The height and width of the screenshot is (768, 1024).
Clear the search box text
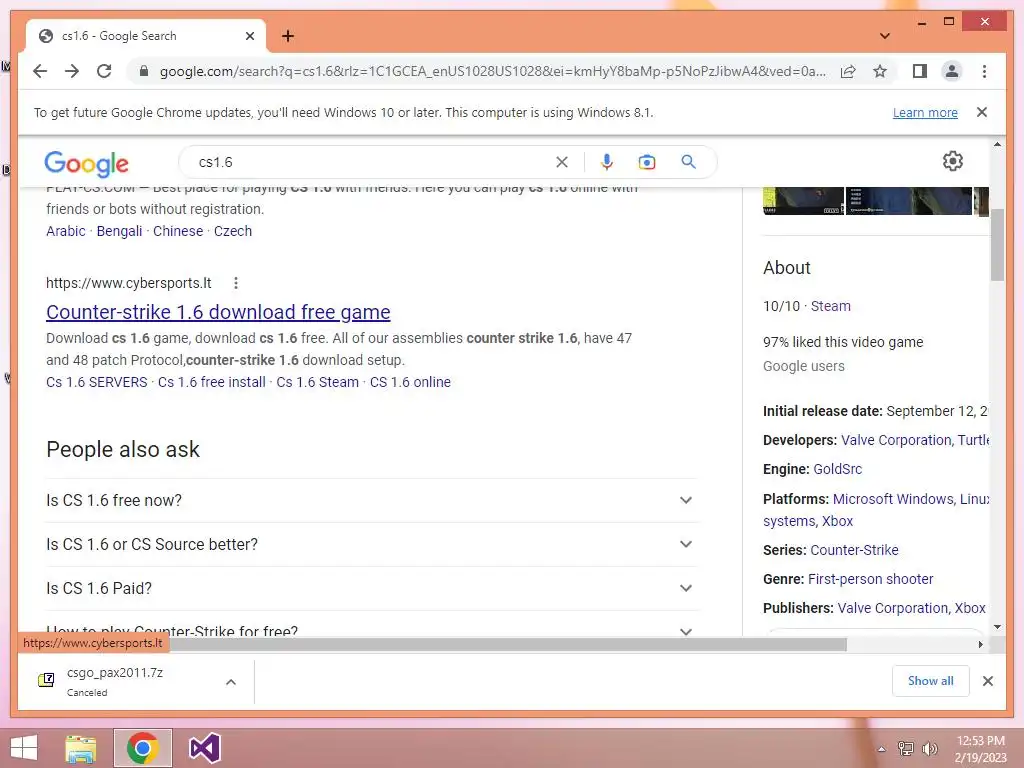(x=562, y=162)
